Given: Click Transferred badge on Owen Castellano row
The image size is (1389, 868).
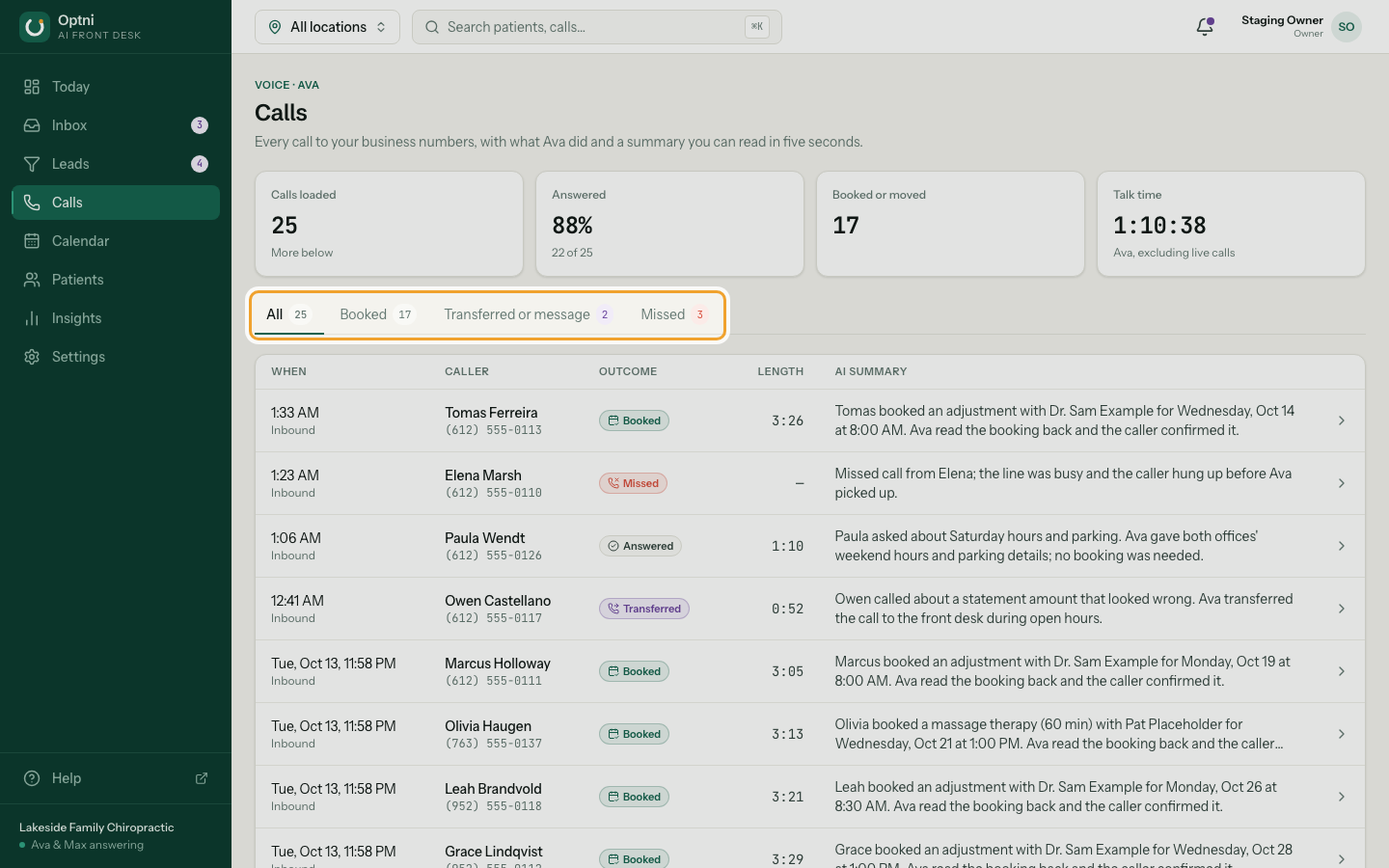Looking at the screenshot, I should coord(644,609).
